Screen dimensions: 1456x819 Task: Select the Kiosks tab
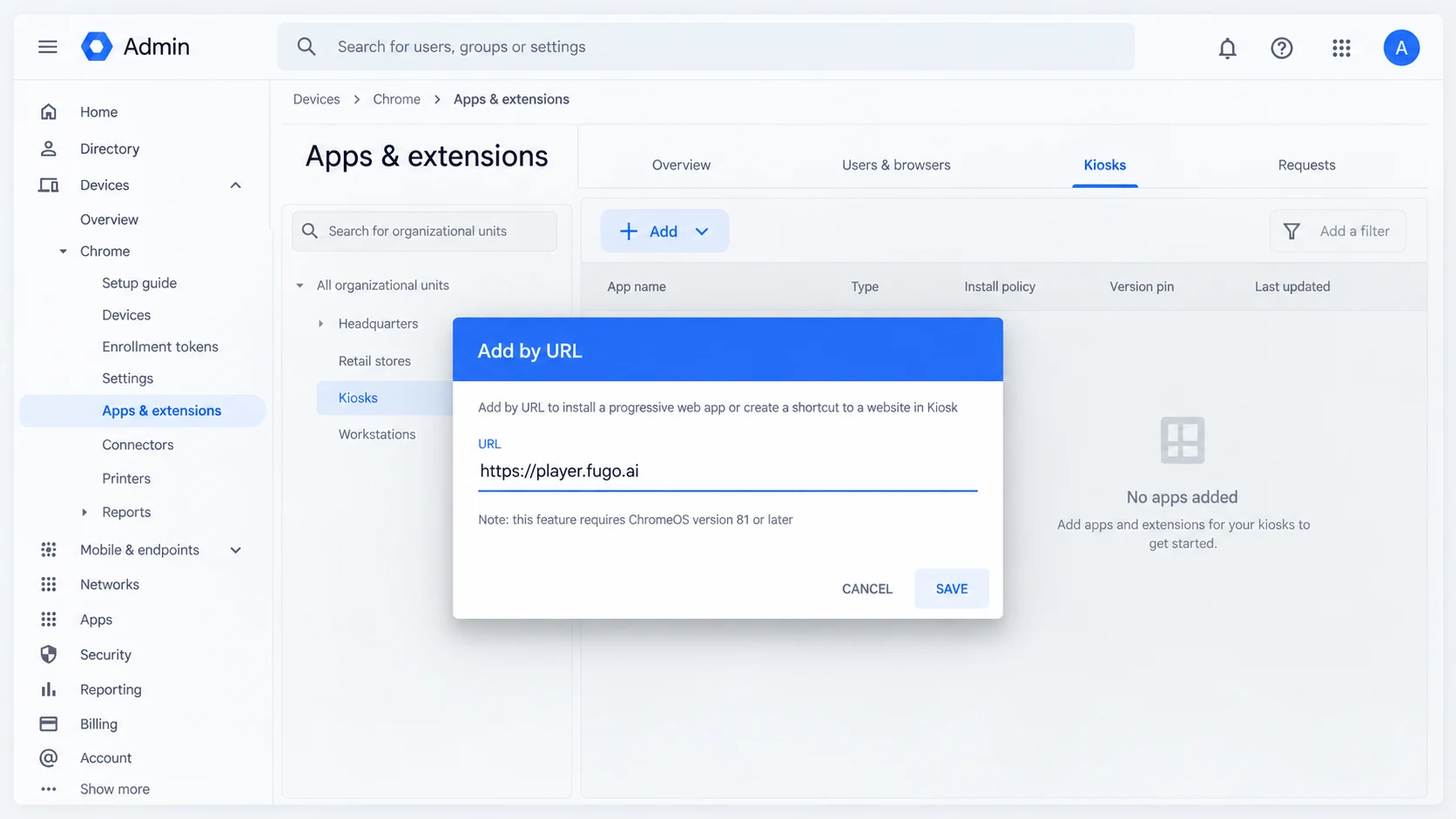click(x=1104, y=165)
